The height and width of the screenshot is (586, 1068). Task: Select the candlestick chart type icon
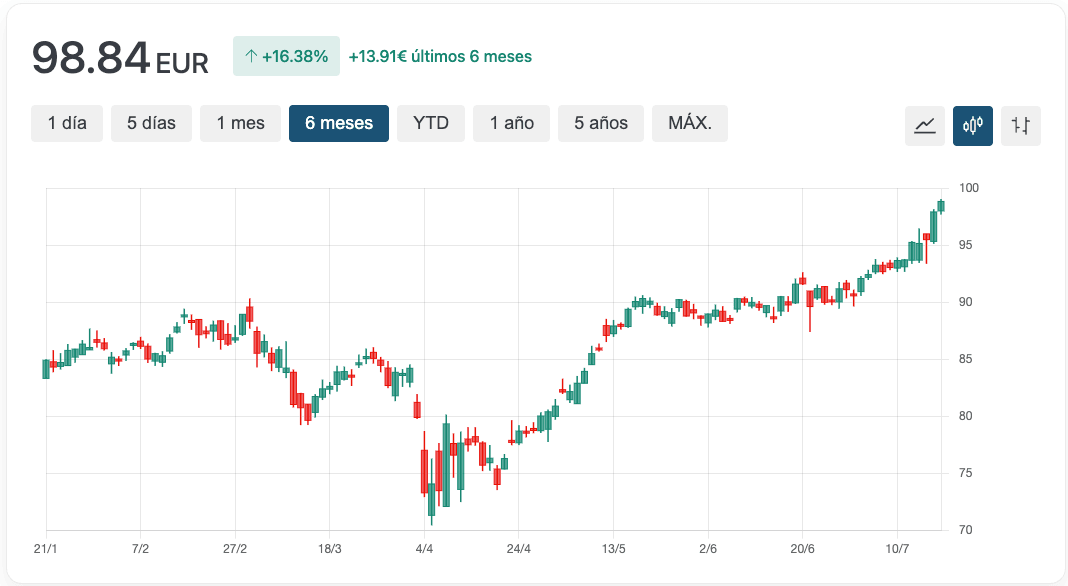973,126
